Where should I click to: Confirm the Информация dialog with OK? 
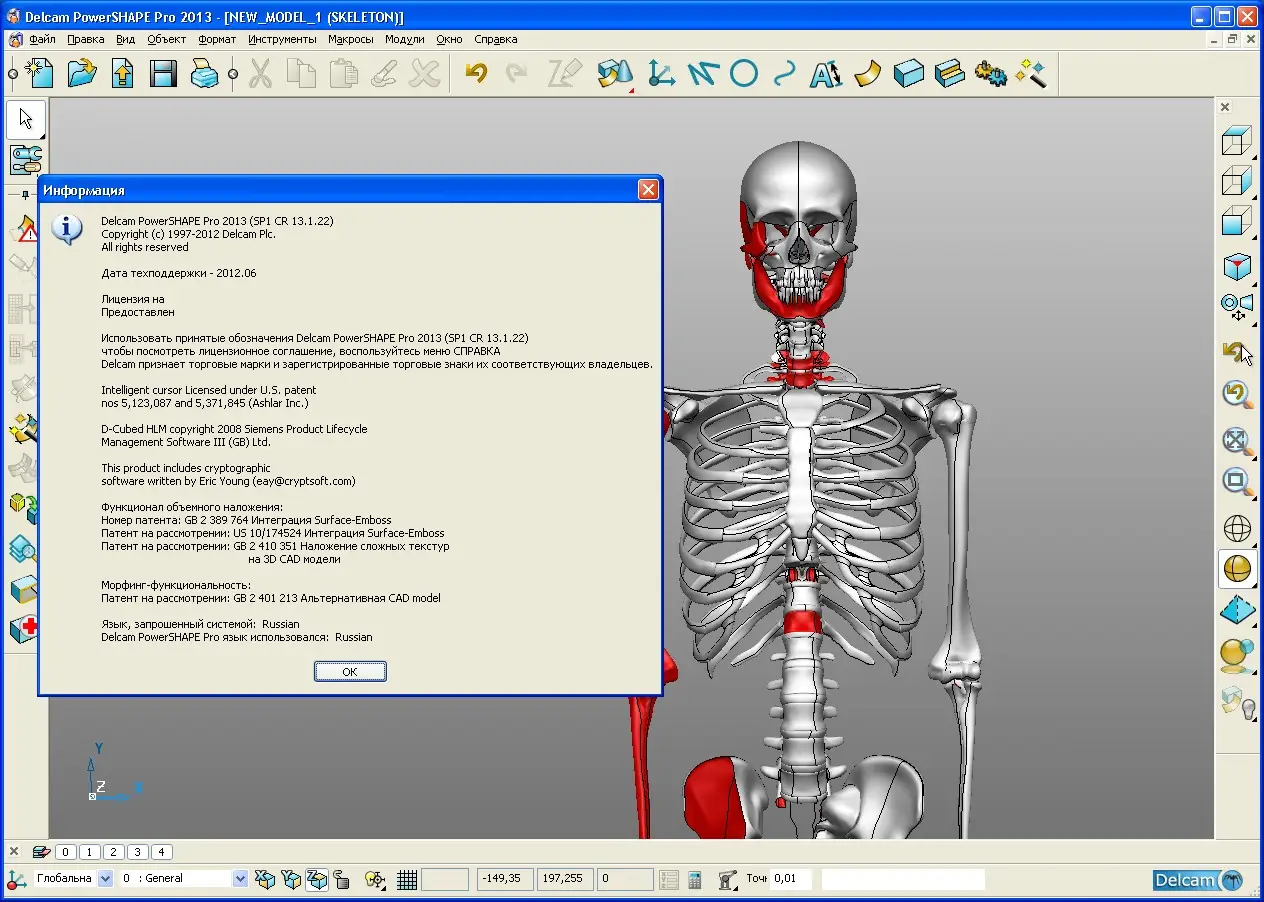[x=350, y=672]
